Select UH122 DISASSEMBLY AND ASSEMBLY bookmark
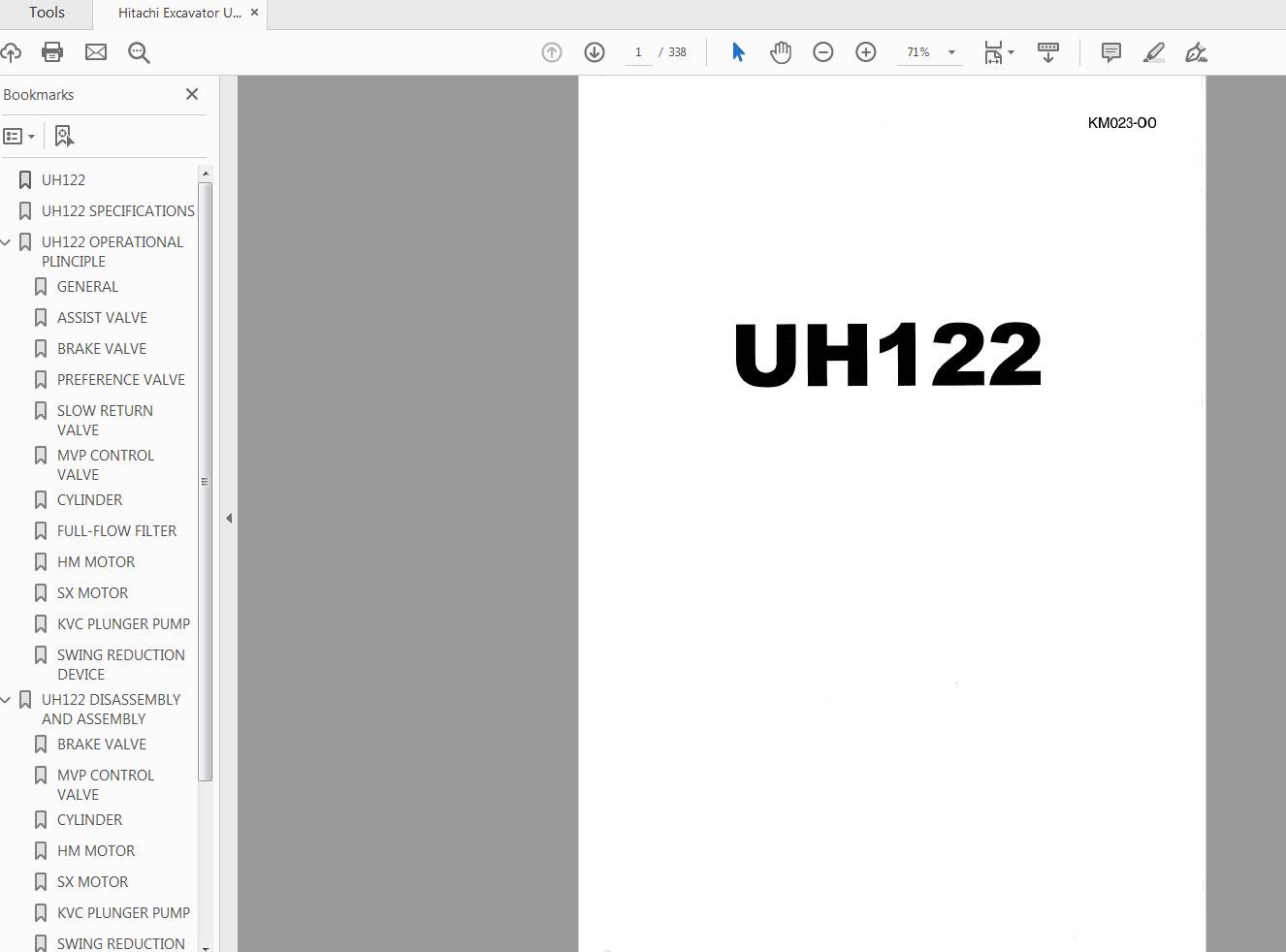 [x=112, y=710]
